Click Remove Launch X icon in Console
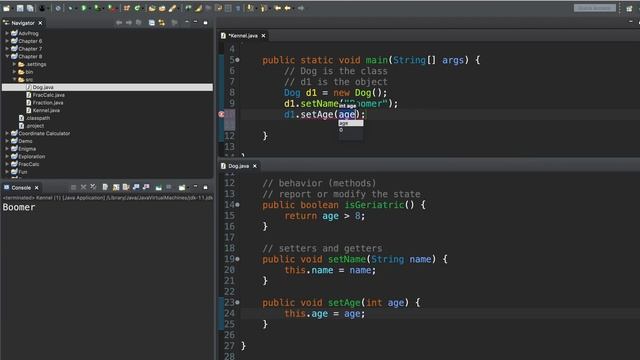The width and height of the screenshot is (640, 360). point(83,187)
